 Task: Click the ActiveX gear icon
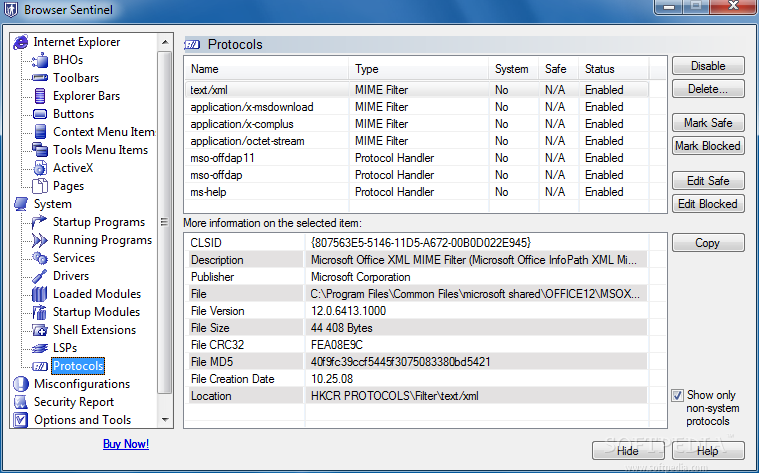point(40,168)
